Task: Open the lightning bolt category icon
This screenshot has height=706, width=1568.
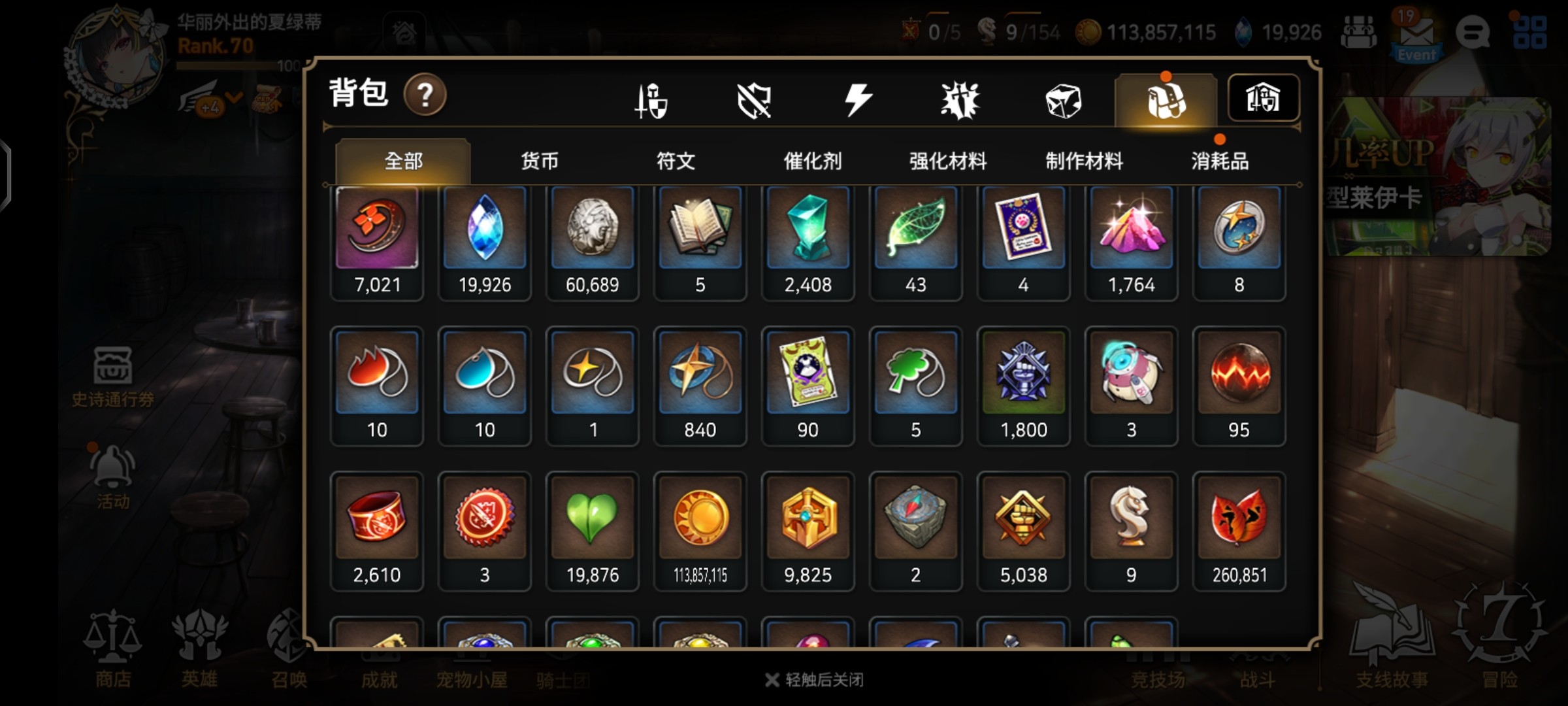Action: (858, 100)
